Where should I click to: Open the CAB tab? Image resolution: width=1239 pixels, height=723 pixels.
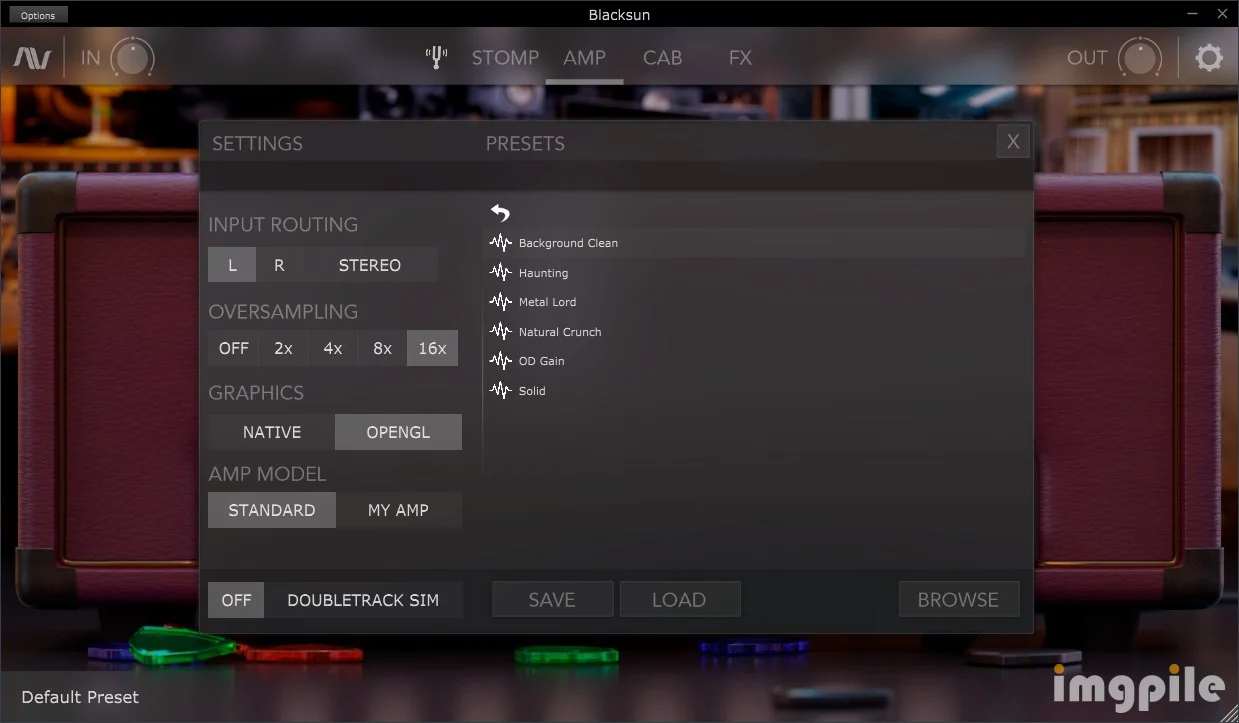tap(662, 58)
